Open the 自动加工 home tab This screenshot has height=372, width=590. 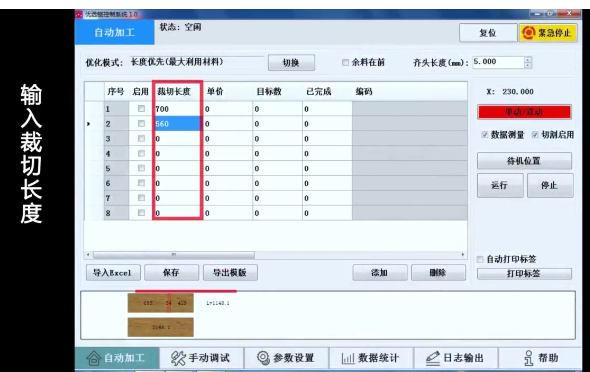point(117,358)
